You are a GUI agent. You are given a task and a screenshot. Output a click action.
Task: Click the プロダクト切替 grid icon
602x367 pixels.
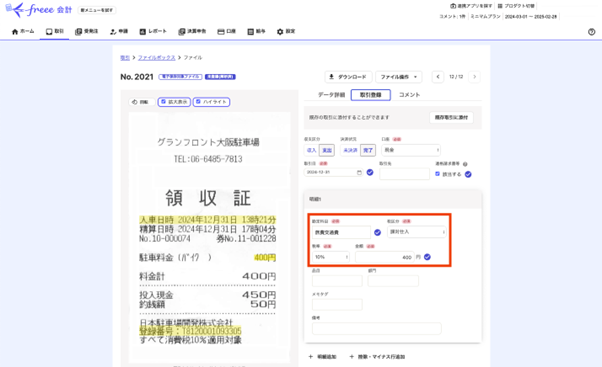500,6
